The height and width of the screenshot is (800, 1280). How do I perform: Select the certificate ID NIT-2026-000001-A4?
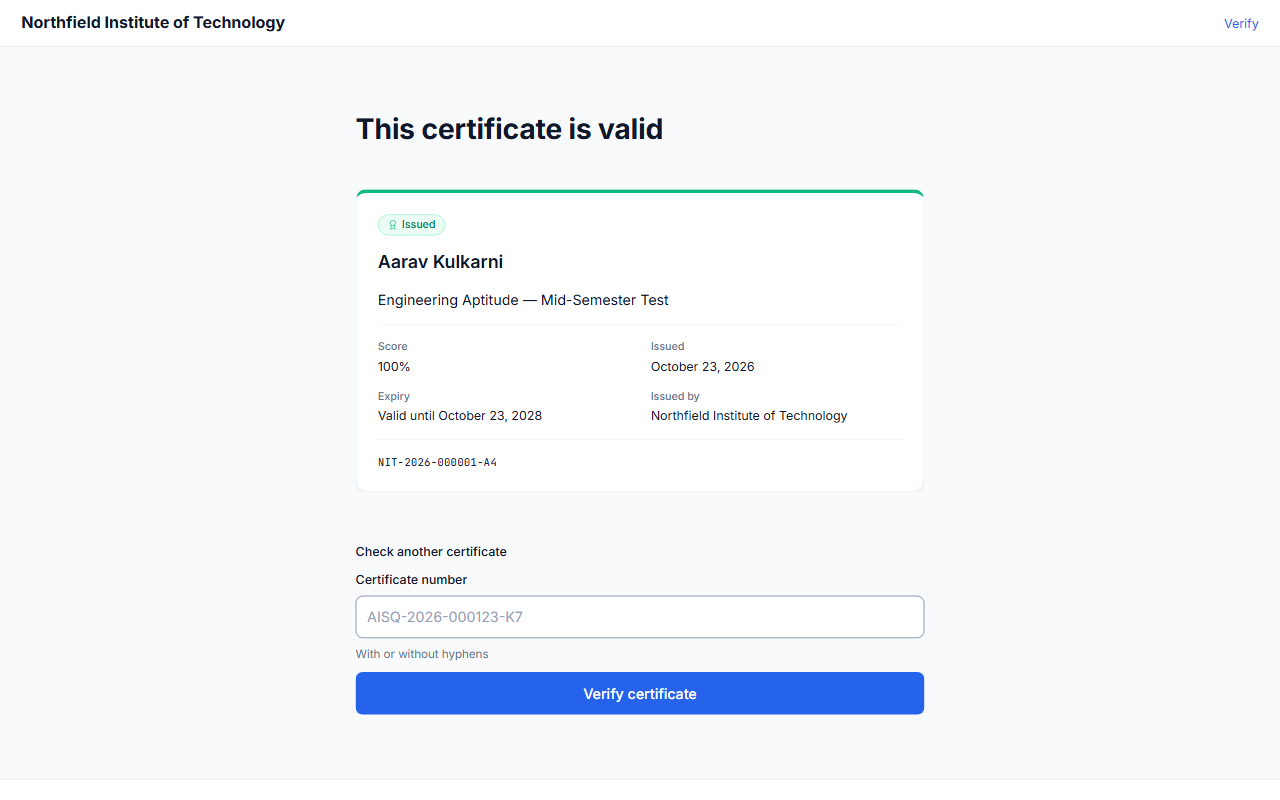[437, 463]
